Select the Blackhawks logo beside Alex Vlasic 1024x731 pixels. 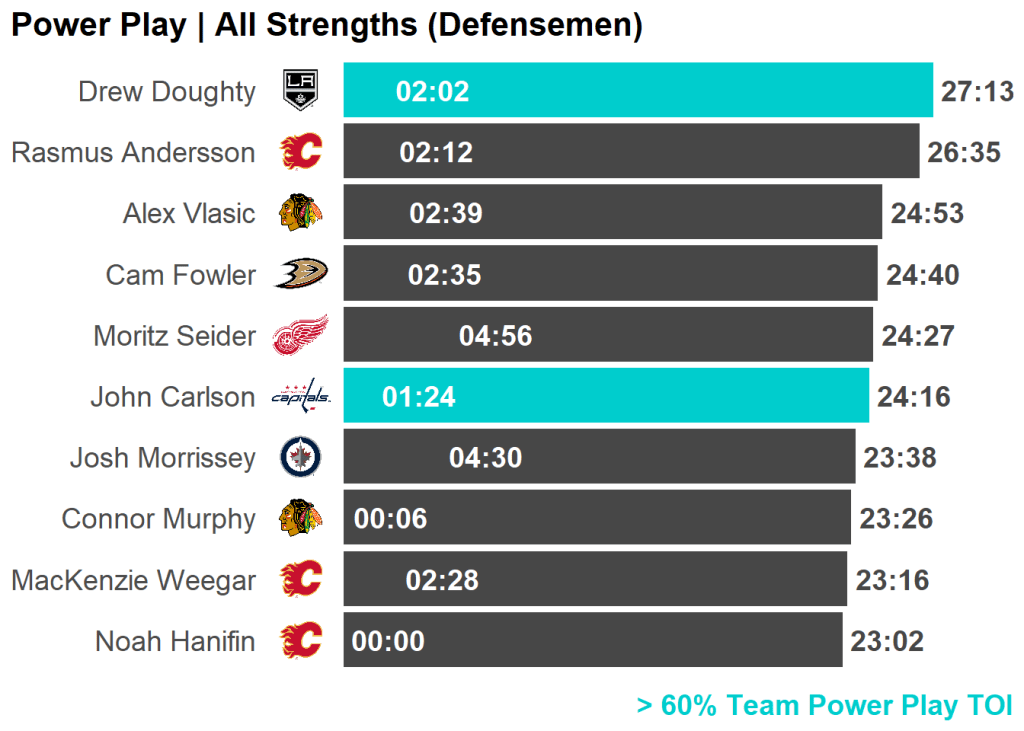300,213
